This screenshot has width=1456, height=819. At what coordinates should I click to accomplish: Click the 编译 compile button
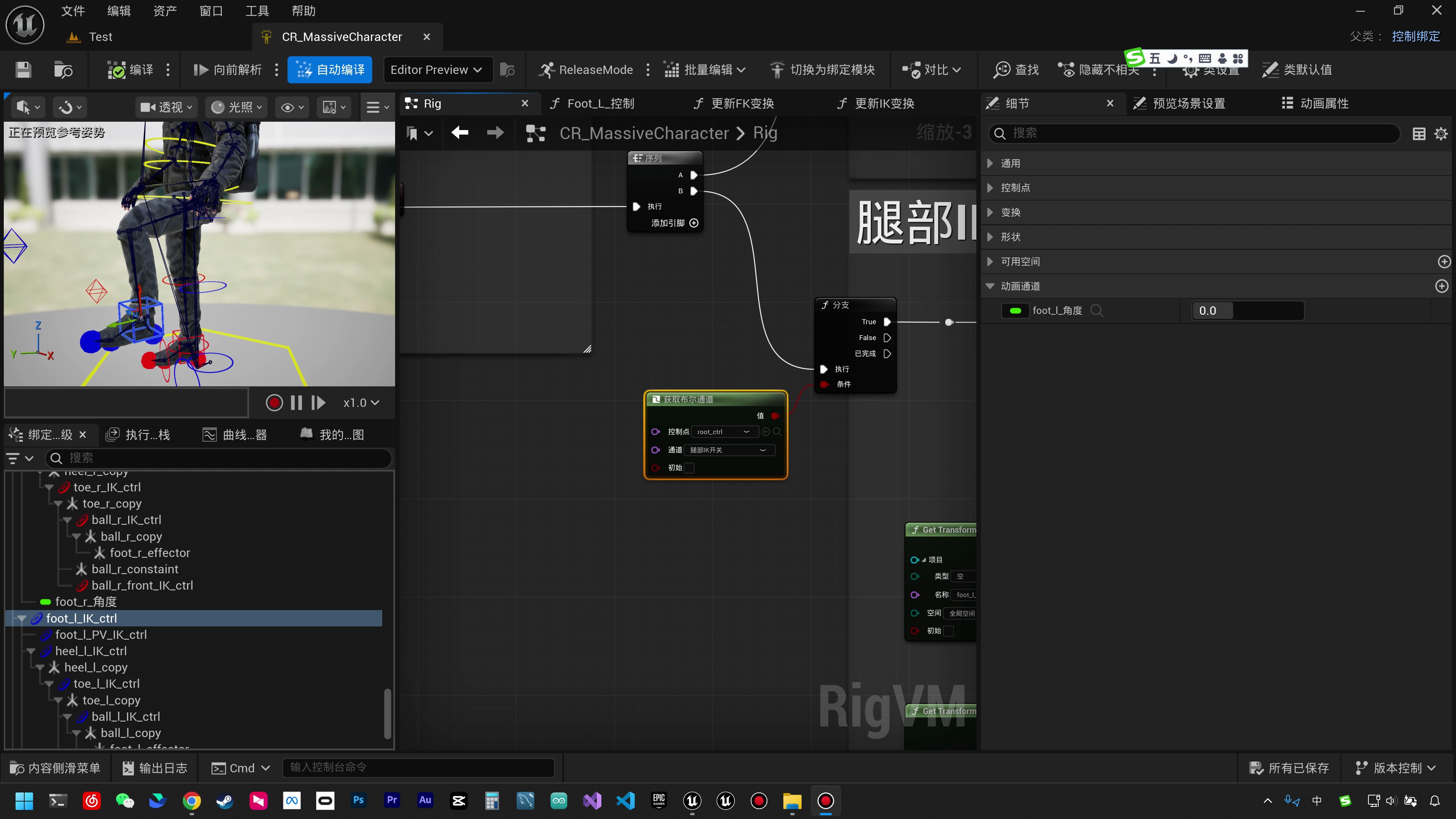tap(130, 69)
